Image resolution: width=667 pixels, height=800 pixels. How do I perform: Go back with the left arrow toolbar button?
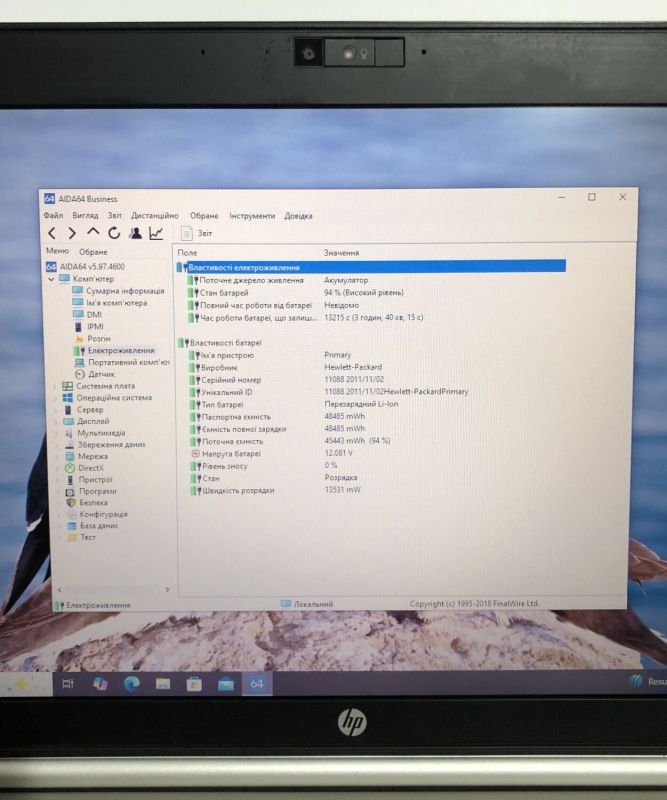[52, 233]
